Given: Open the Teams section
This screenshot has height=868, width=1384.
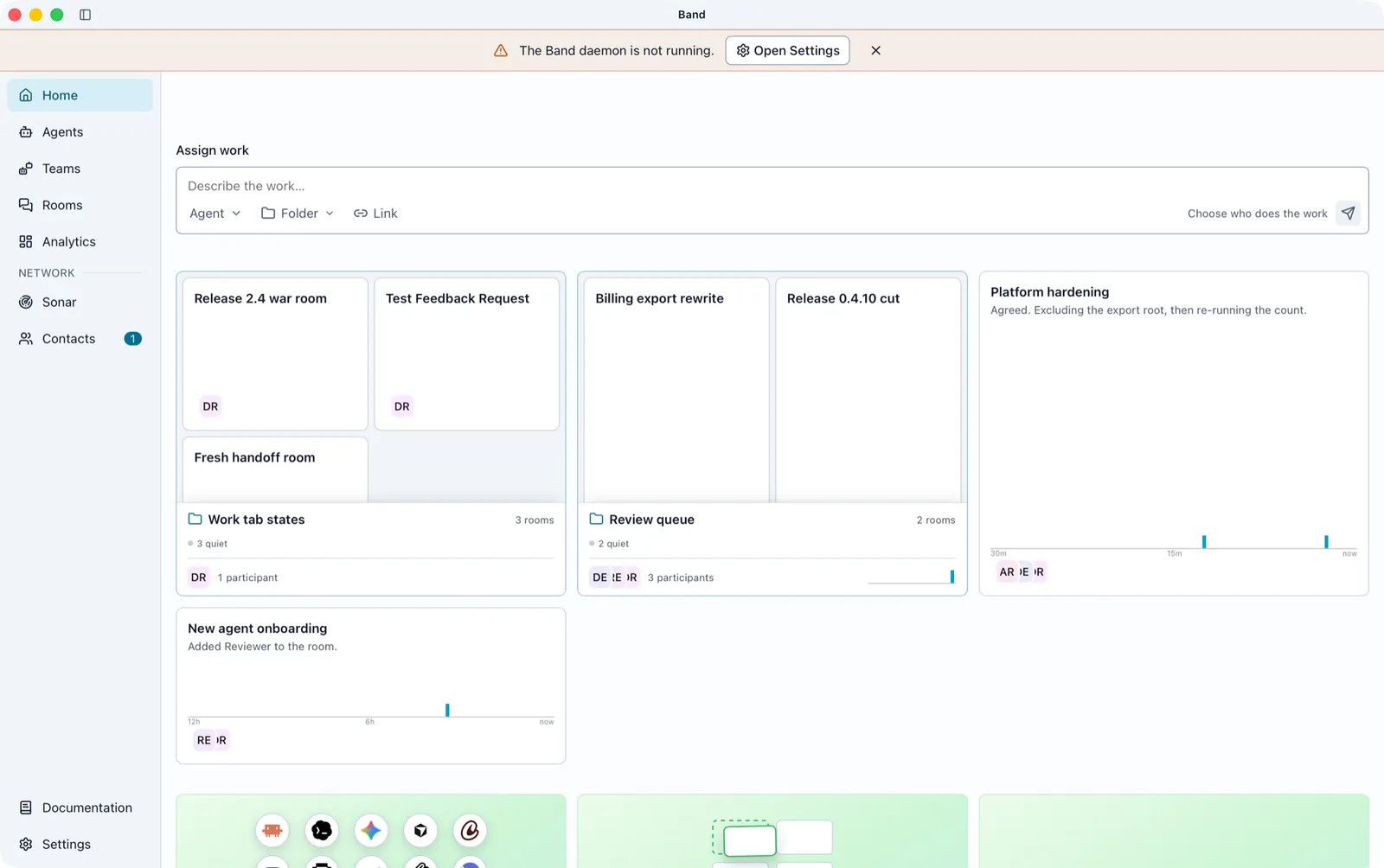Looking at the screenshot, I should tap(80, 169).
